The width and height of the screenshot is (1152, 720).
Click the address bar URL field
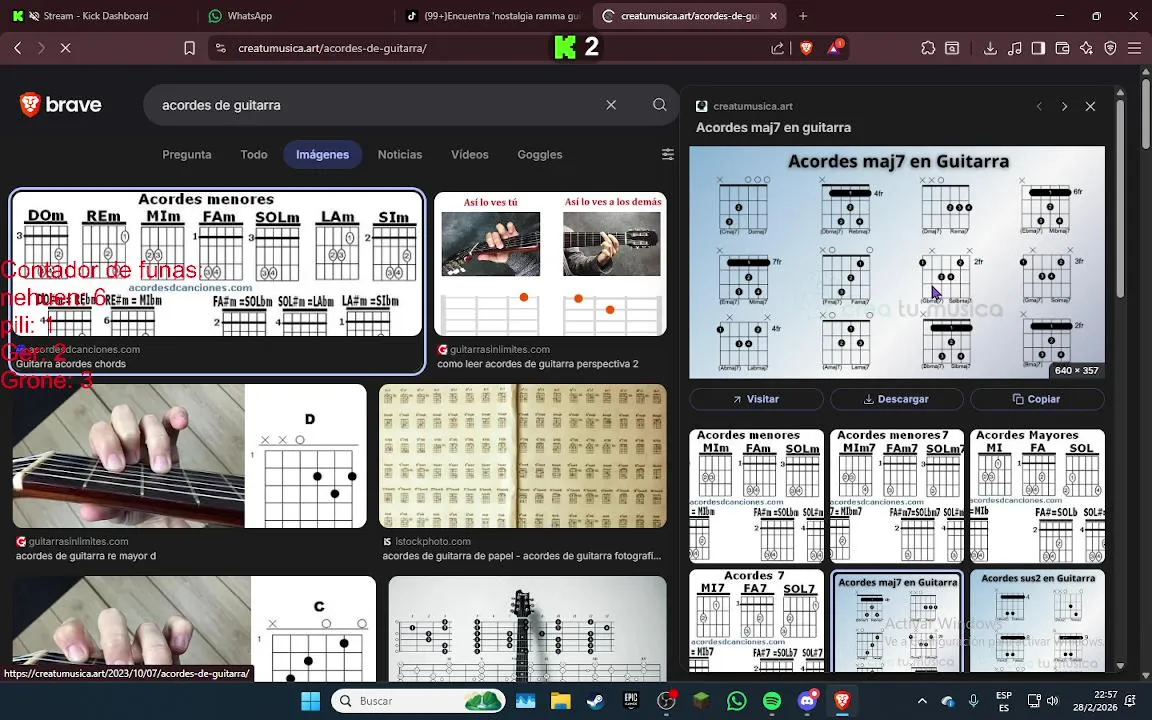click(x=485, y=48)
